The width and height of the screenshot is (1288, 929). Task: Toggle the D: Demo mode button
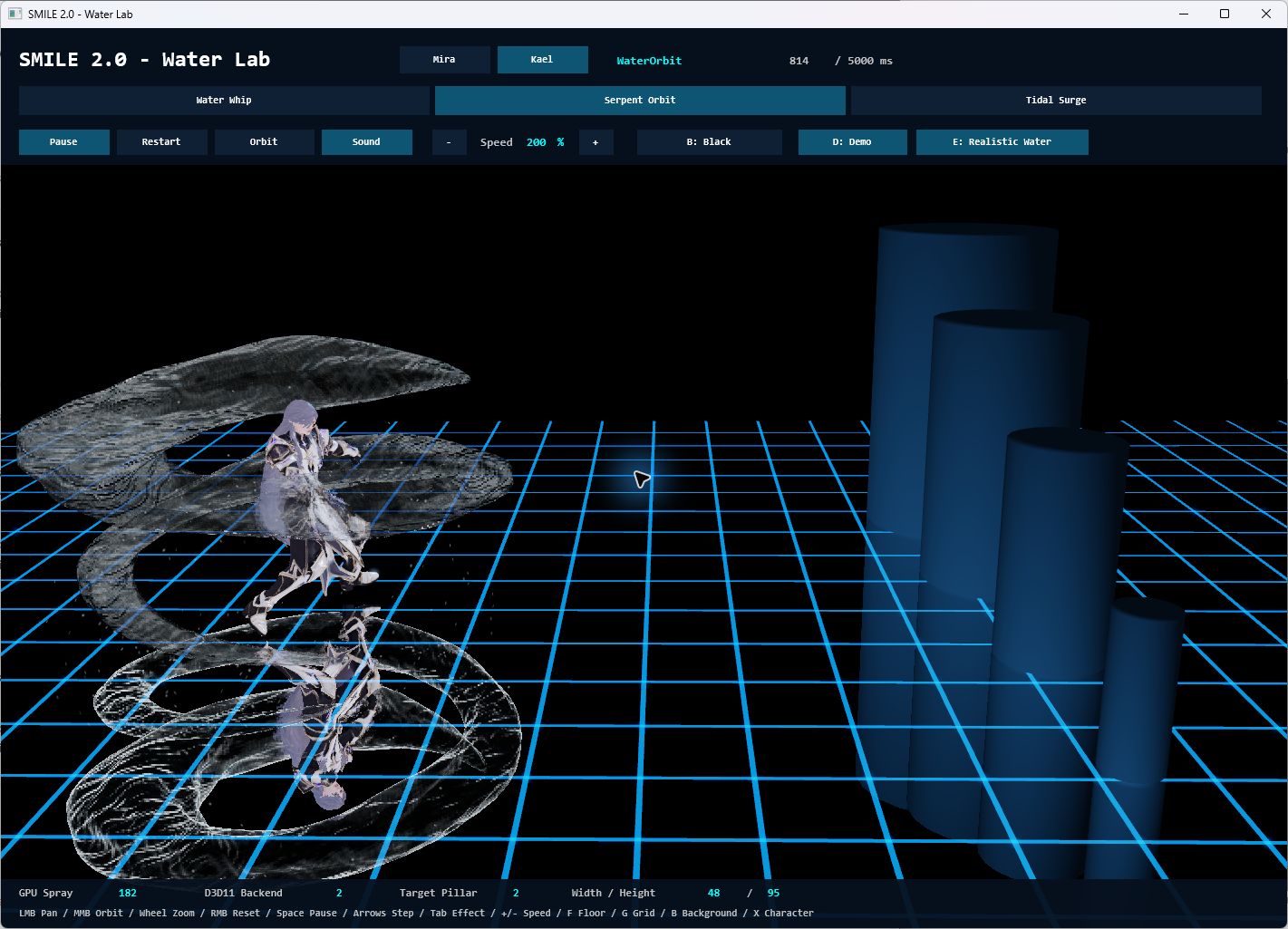(x=852, y=142)
